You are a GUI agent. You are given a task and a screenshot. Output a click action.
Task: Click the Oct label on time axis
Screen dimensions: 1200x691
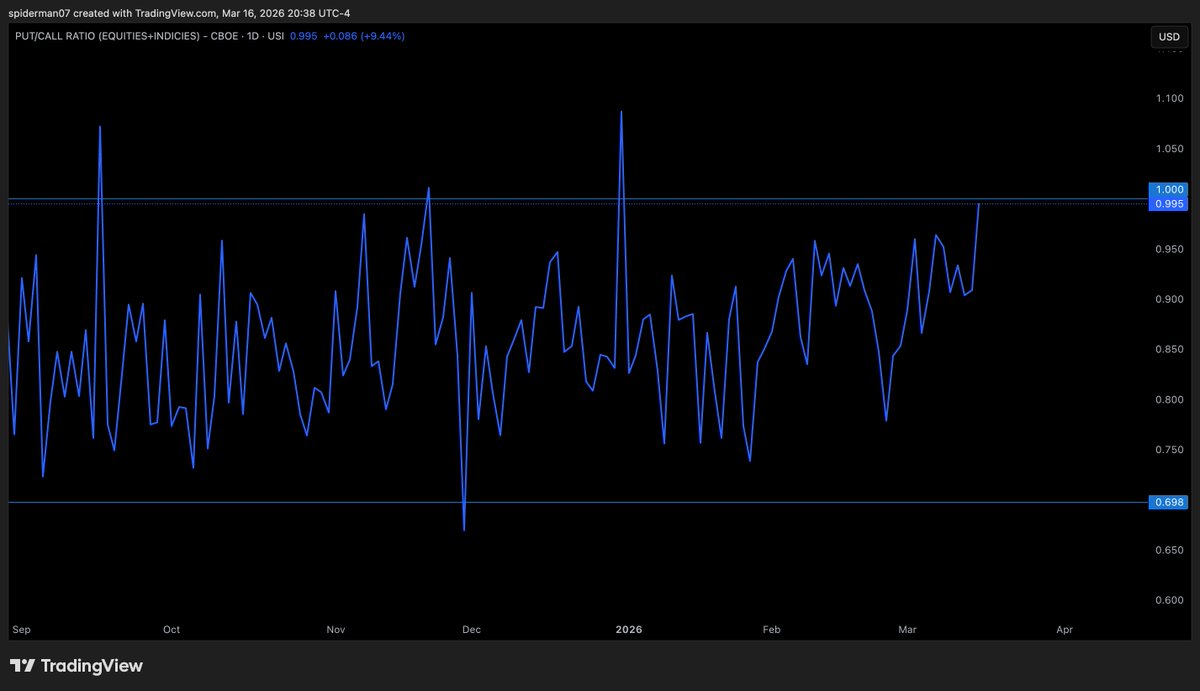click(171, 630)
